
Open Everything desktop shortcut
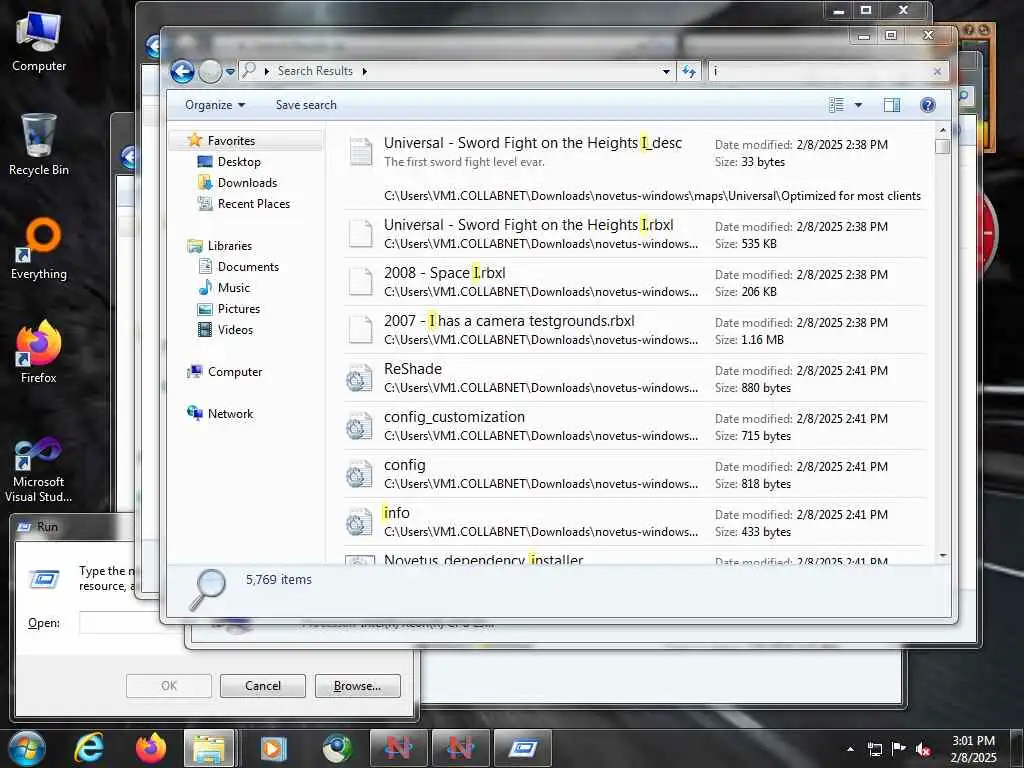coord(39,249)
